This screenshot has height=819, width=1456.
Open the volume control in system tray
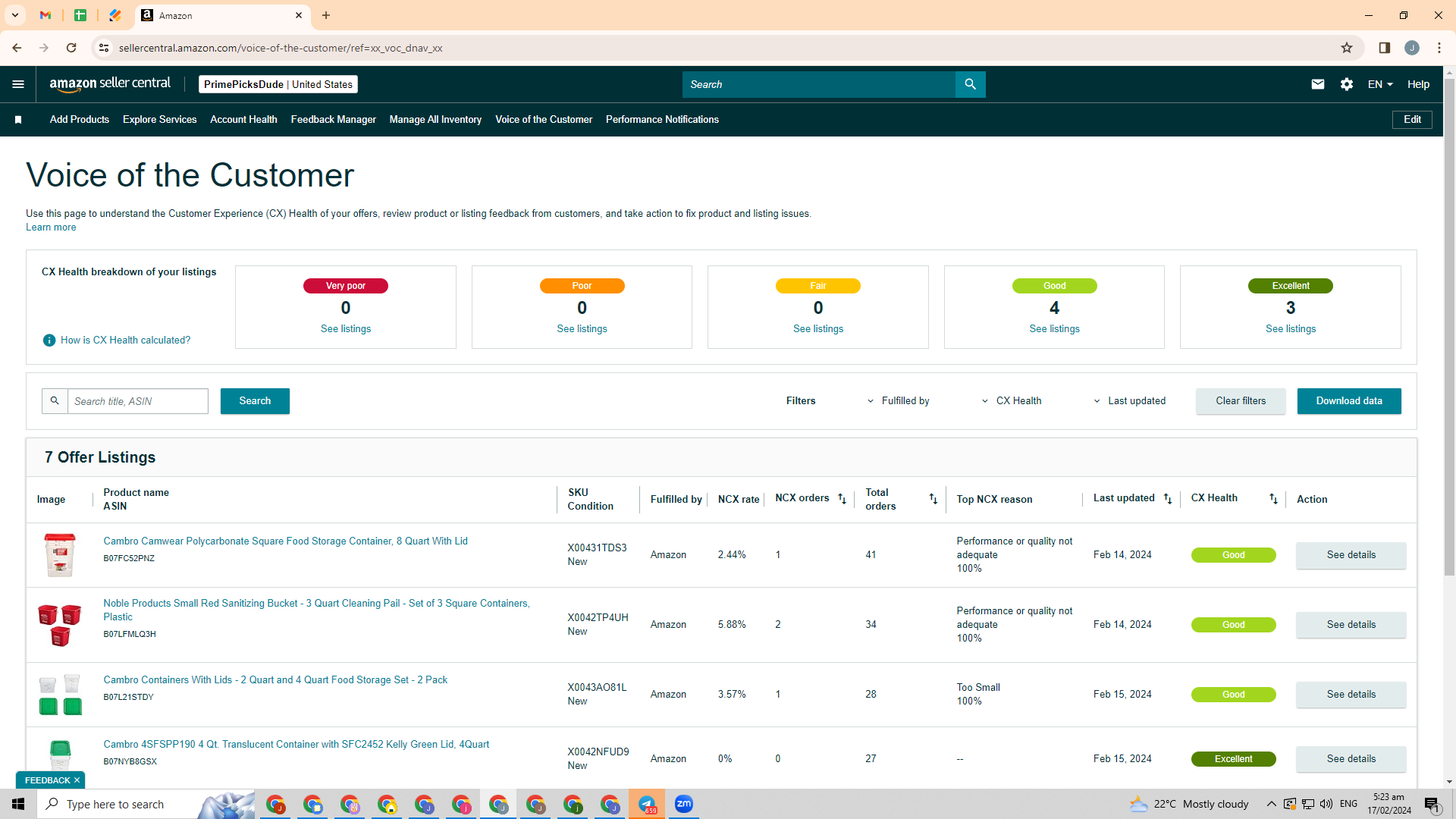click(1326, 804)
